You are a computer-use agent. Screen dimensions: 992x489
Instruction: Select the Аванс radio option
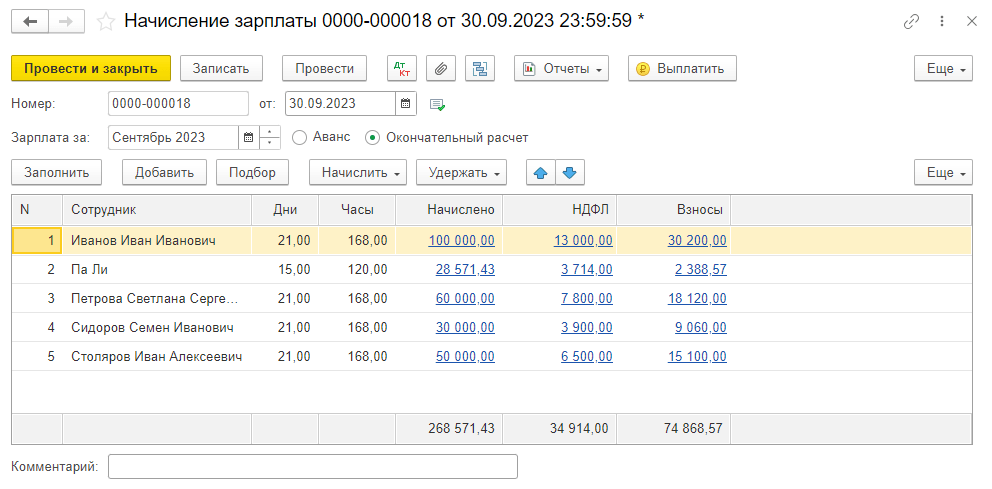[299, 137]
